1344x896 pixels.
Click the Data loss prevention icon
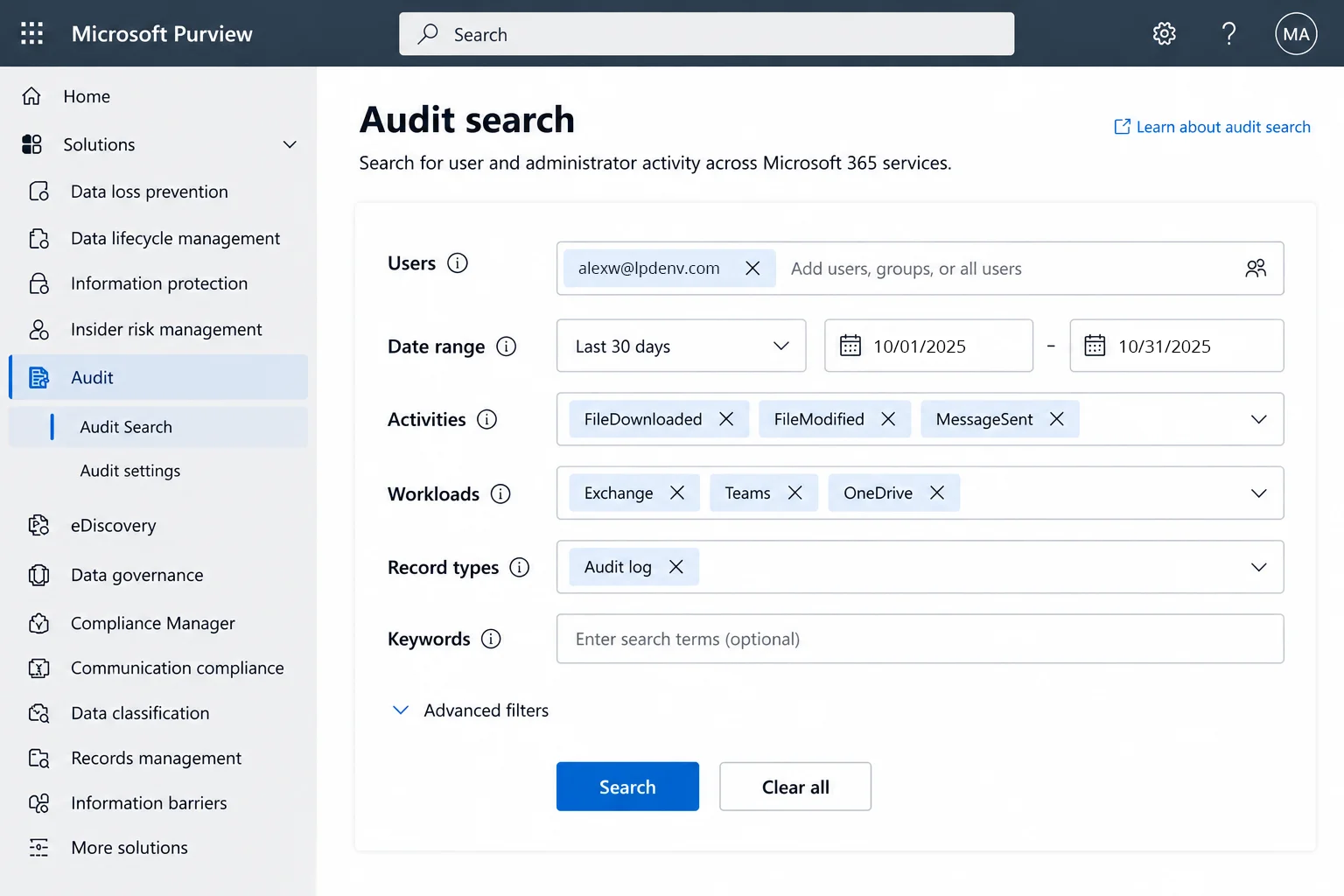tap(39, 192)
